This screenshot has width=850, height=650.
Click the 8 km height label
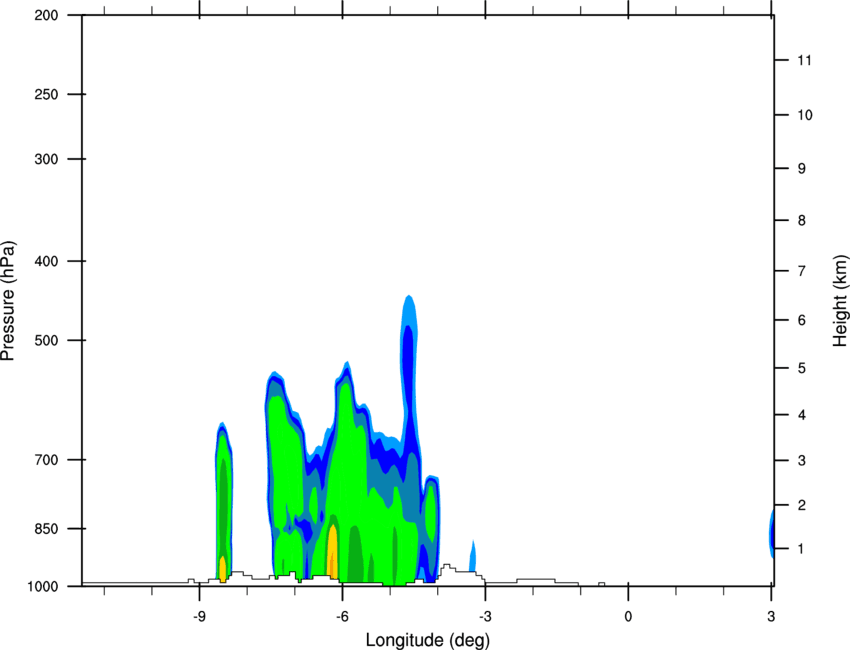point(802,221)
